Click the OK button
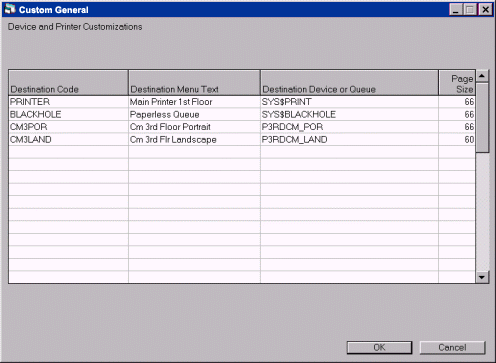Screen dimensions: 496x363 (x=379, y=348)
